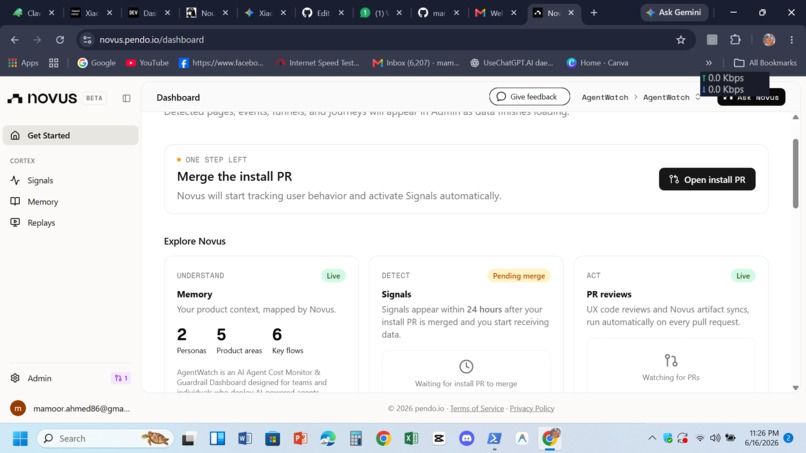Open the PR reviews card

pos(671,325)
